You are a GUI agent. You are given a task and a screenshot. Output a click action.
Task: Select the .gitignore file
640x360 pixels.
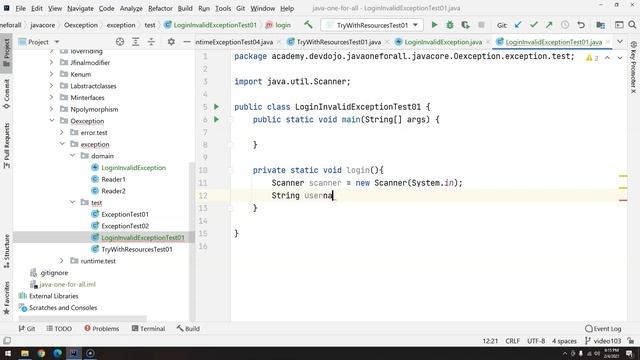point(53,273)
